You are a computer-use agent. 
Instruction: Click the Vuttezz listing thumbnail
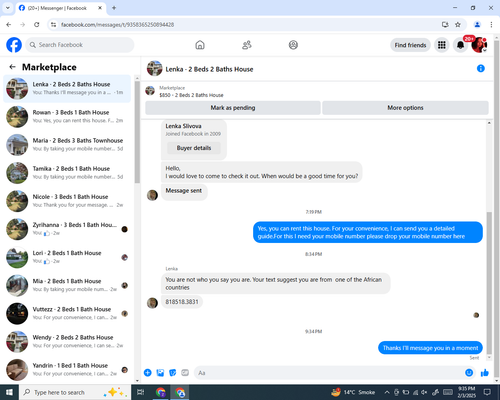(17, 313)
